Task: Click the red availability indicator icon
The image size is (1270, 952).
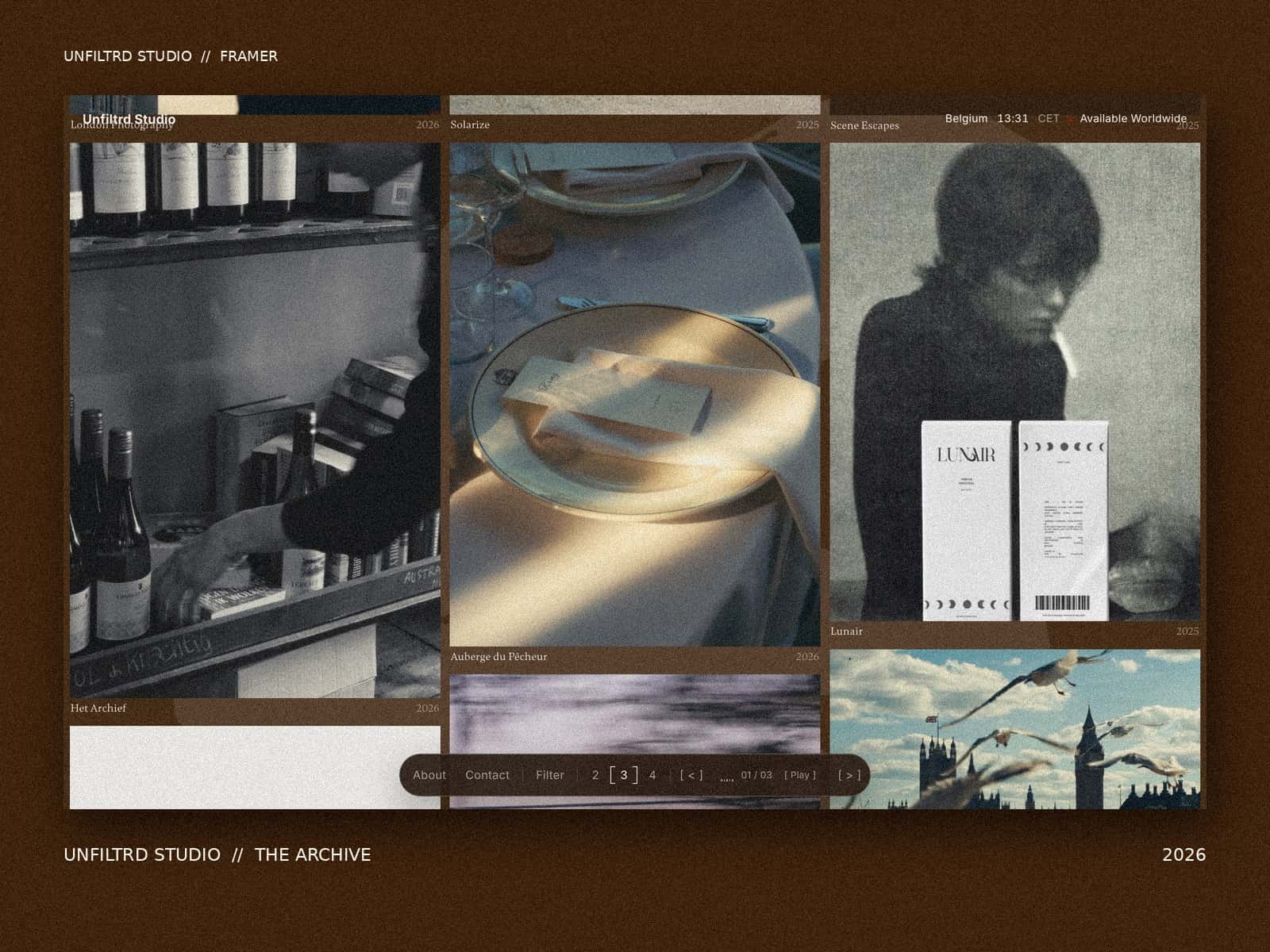Action: 1069,119
